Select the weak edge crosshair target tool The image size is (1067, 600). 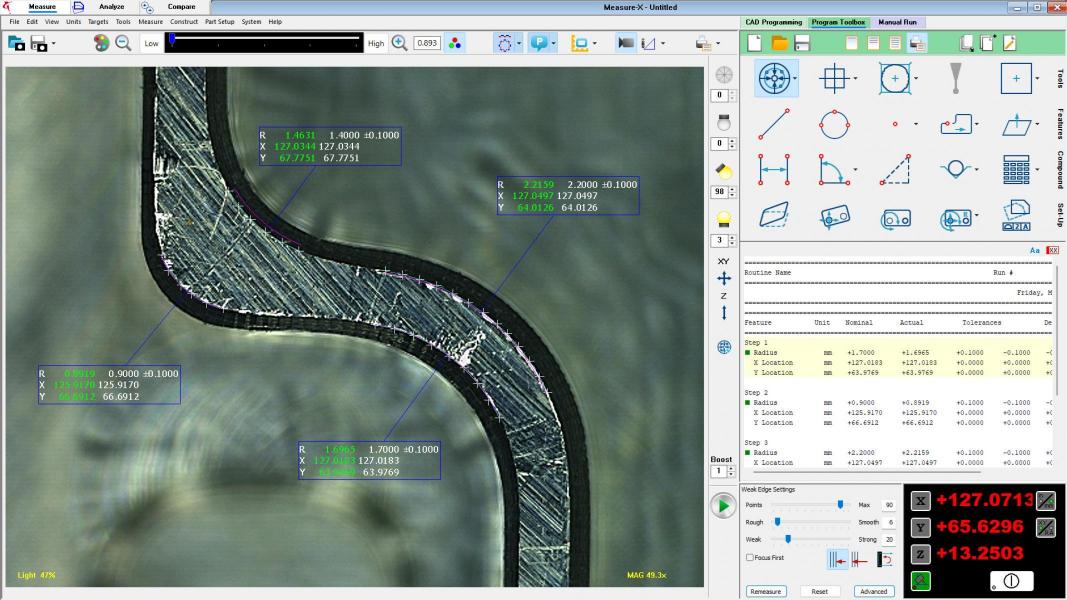(x=774, y=78)
